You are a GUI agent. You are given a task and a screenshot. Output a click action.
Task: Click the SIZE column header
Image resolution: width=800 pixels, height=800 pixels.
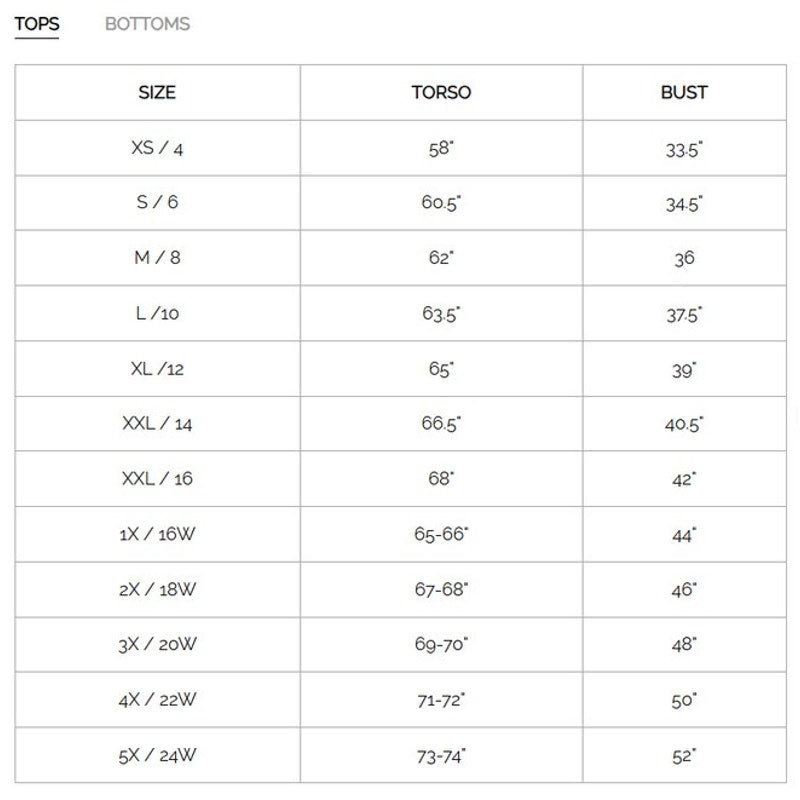tap(157, 92)
